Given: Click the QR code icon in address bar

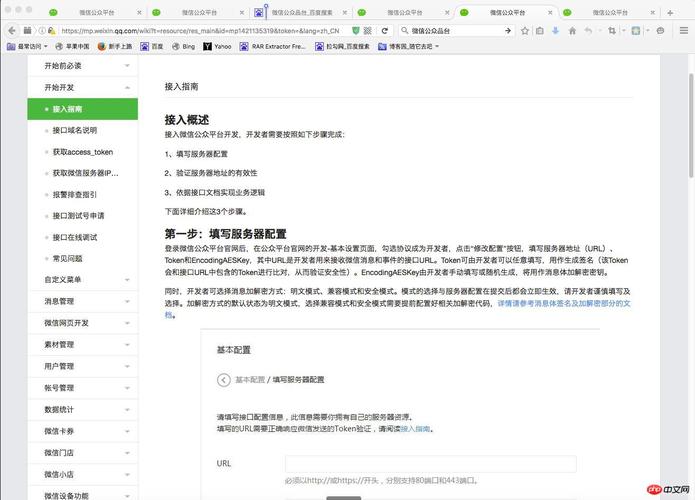Looking at the screenshot, I should tap(367, 31).
